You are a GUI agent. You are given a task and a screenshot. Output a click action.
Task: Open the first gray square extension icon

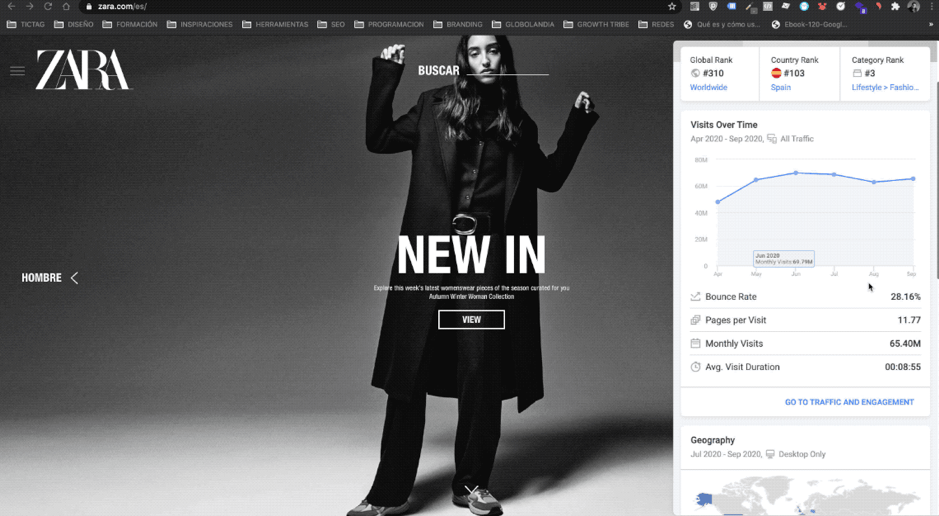[x=695, y=7]
